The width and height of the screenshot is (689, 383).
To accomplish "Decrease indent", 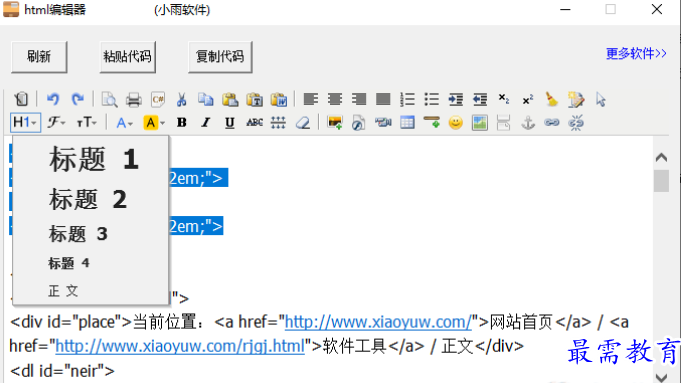I will point(480,99).
